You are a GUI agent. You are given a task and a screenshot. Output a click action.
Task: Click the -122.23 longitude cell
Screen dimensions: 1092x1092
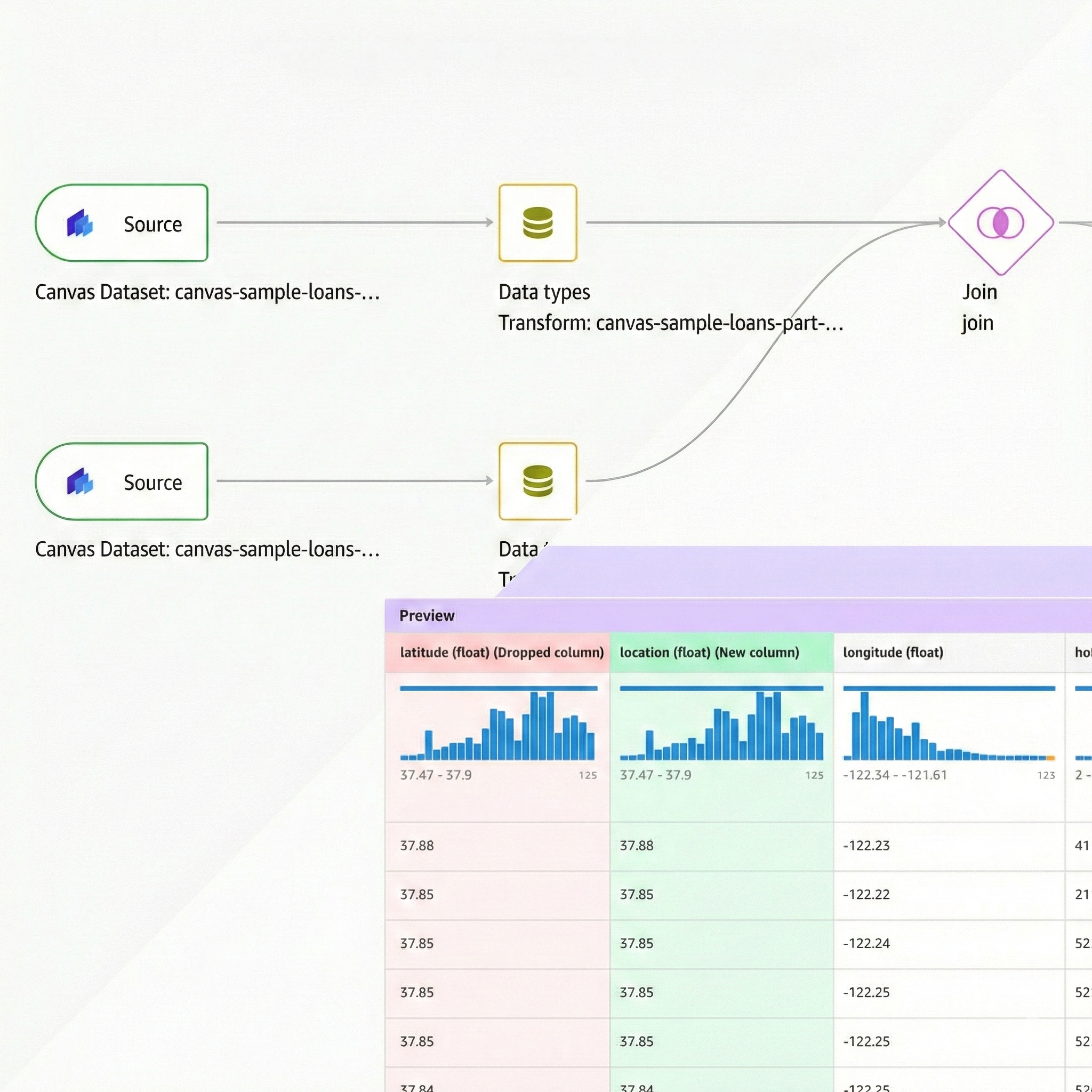pos(949,846)
